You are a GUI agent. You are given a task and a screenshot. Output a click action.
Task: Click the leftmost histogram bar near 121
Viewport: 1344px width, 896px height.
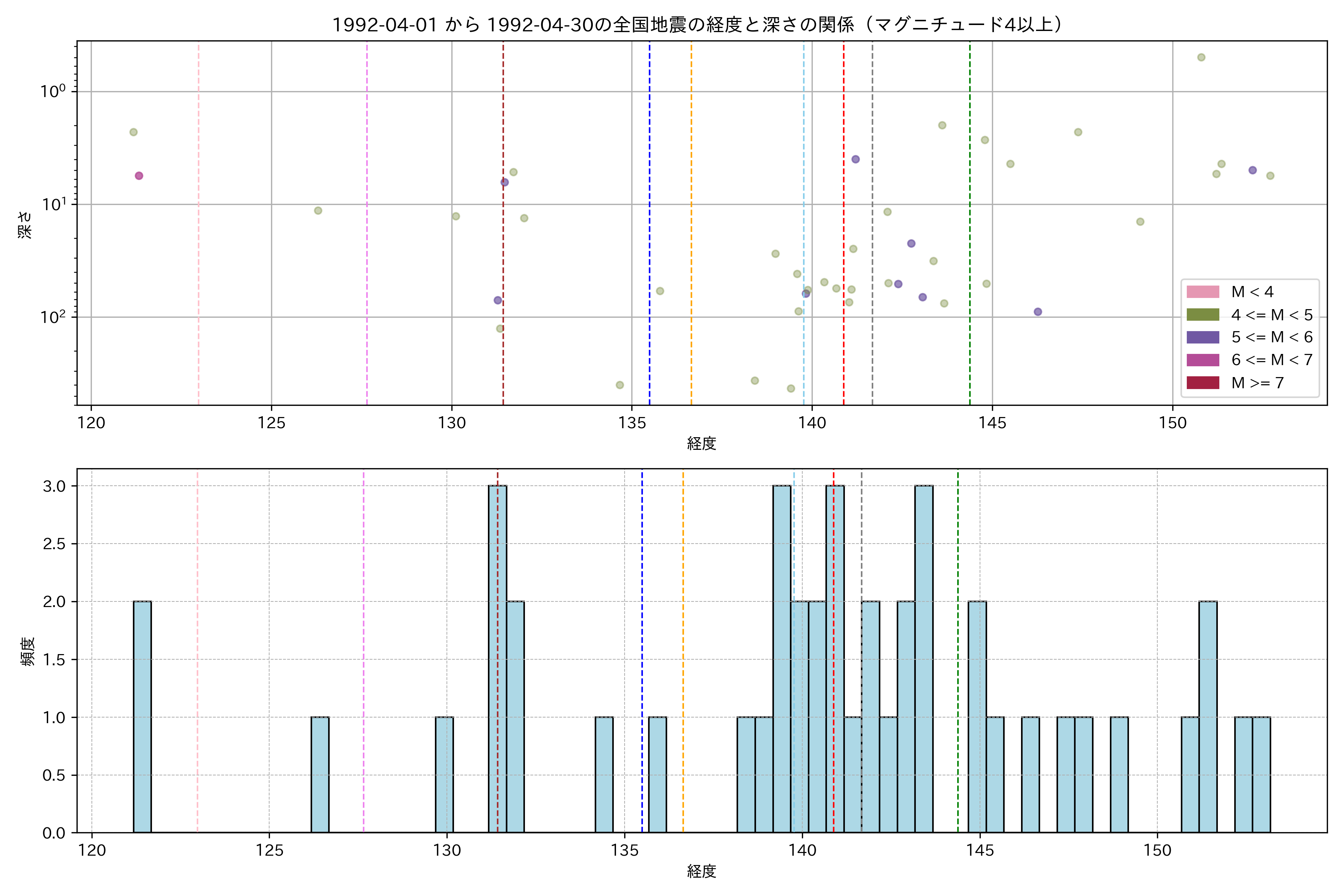[x=142, y=717]
